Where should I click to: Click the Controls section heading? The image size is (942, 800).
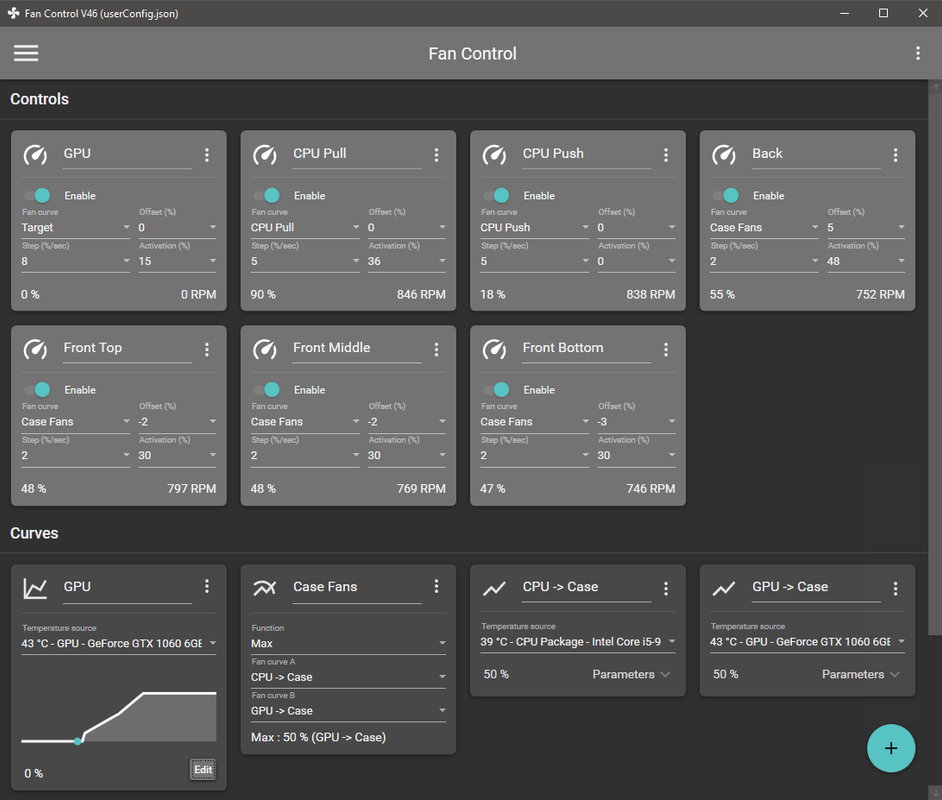[40, 99]
